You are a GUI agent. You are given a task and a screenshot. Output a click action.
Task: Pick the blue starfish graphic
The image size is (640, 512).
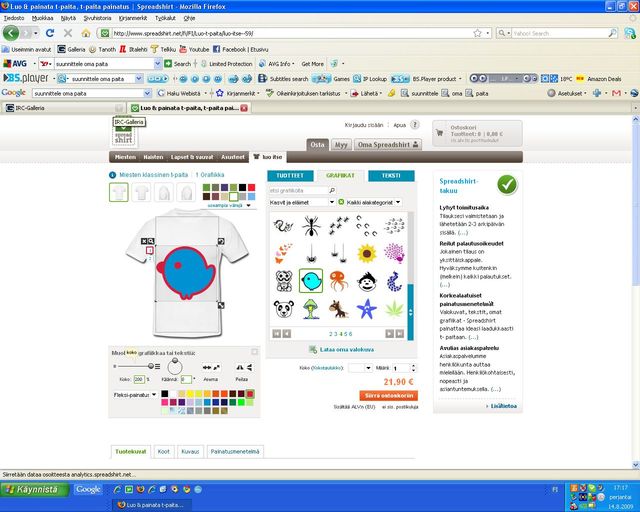pyautogui.click(x=366, y=307)
